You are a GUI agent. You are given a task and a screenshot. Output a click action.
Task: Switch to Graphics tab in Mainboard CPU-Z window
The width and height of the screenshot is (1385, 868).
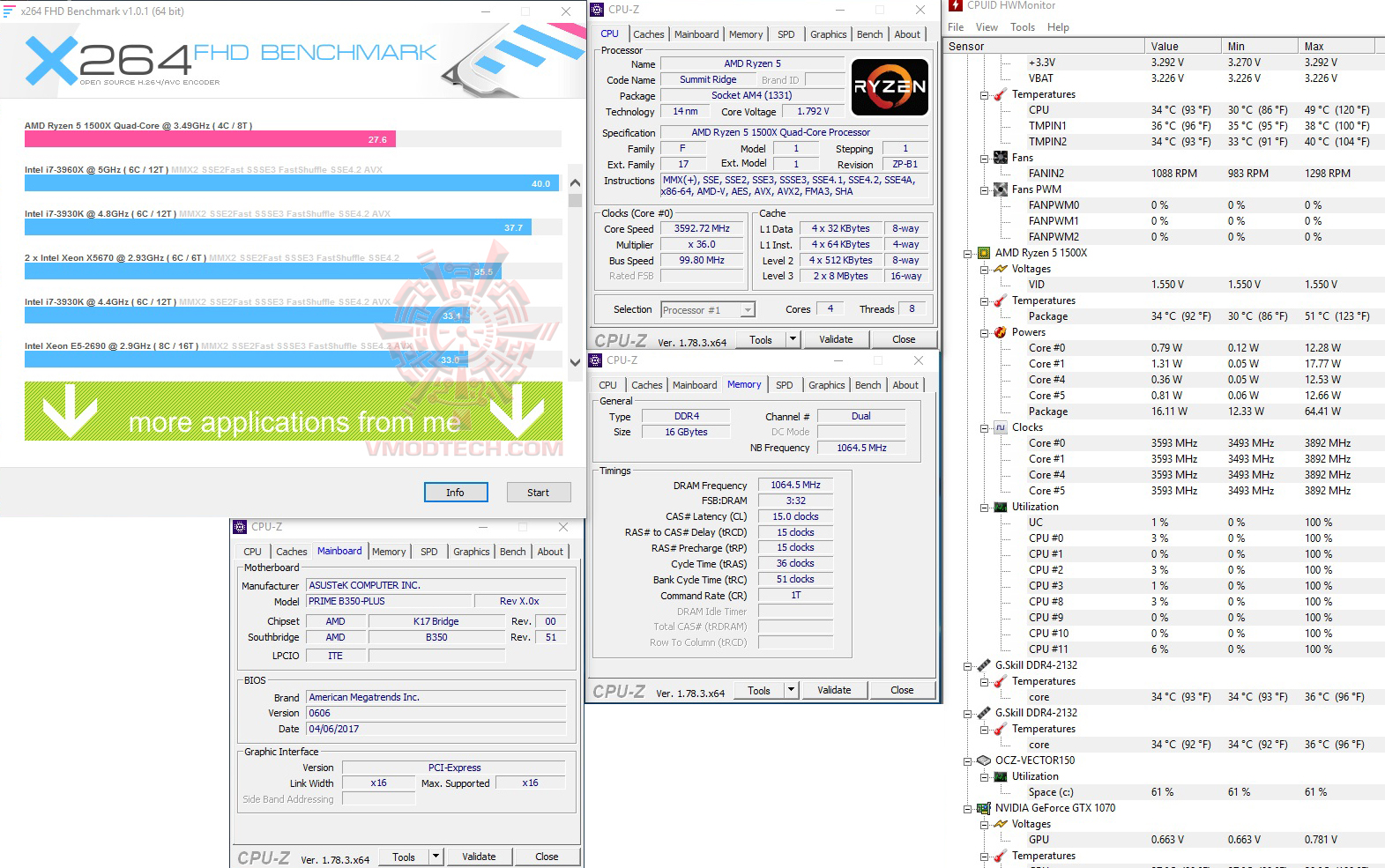[x=472, y=552]
